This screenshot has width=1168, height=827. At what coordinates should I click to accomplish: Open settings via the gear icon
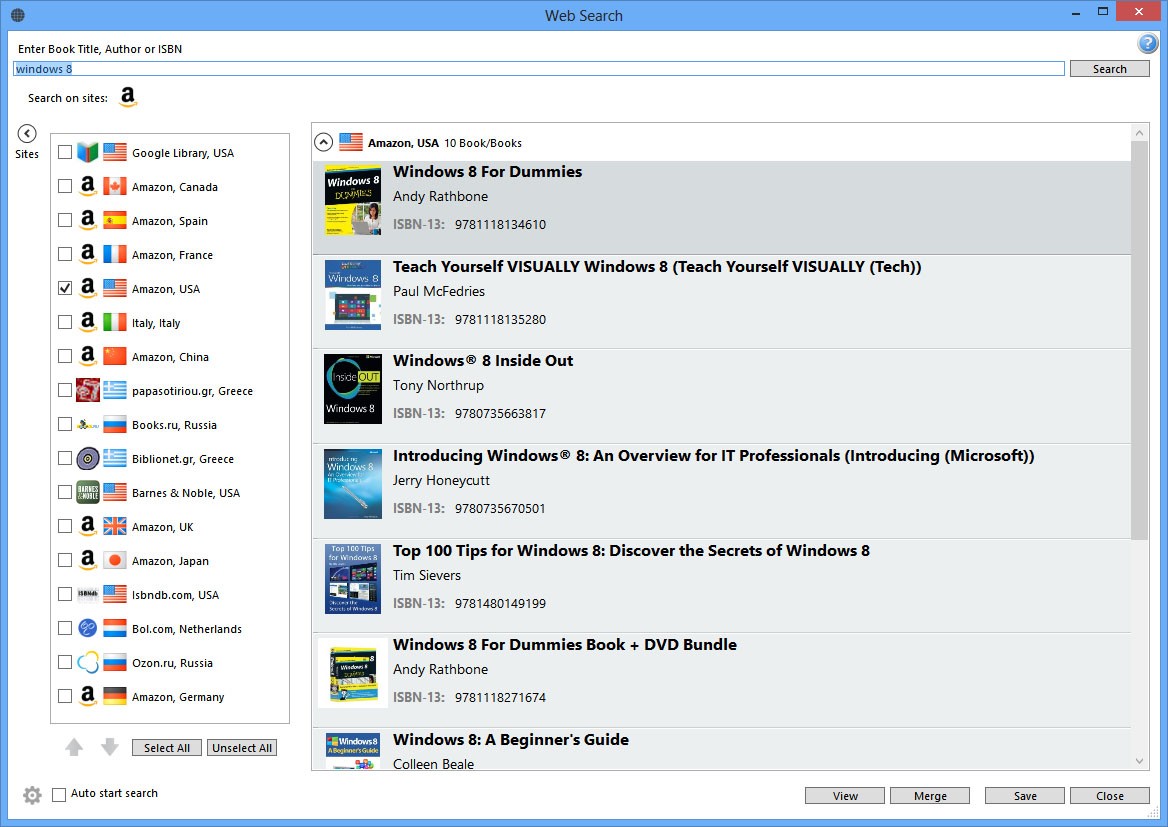[32, 795]
